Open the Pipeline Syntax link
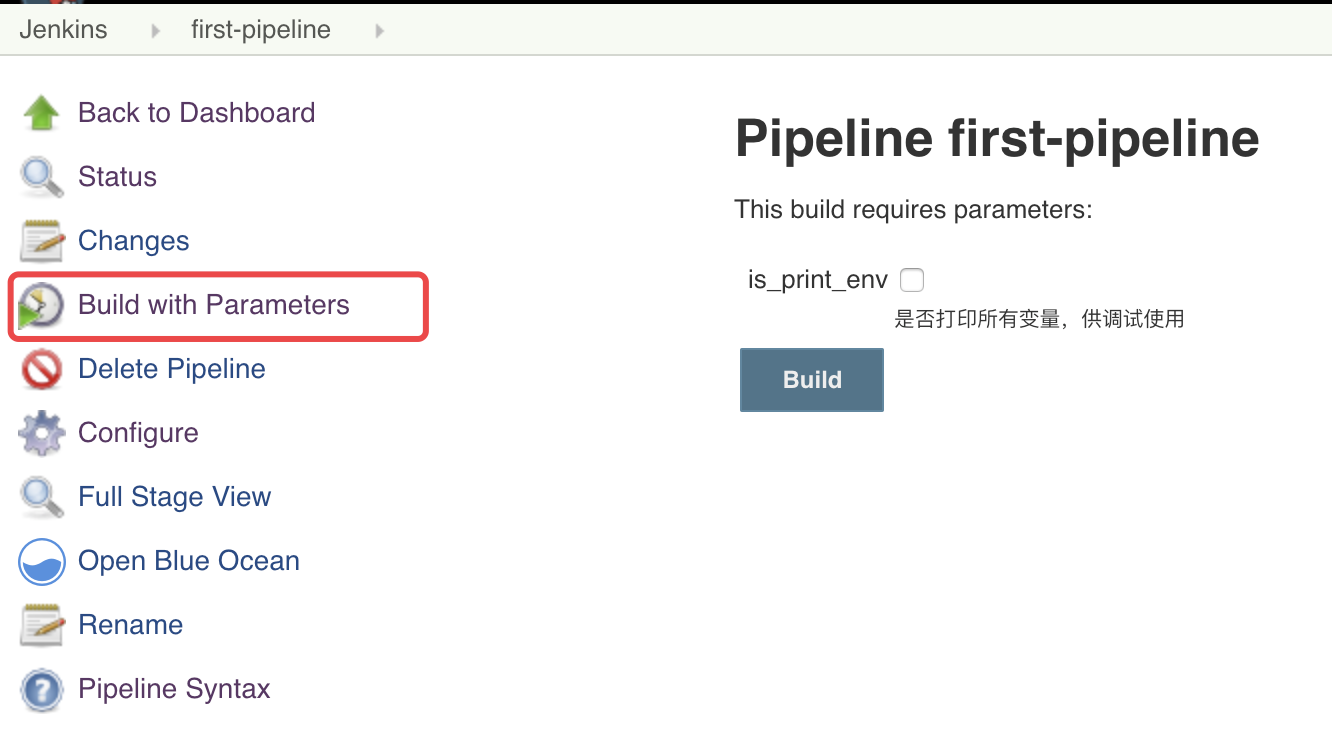This screenshot has width=1332, height=756. click(x=174, y=689)
